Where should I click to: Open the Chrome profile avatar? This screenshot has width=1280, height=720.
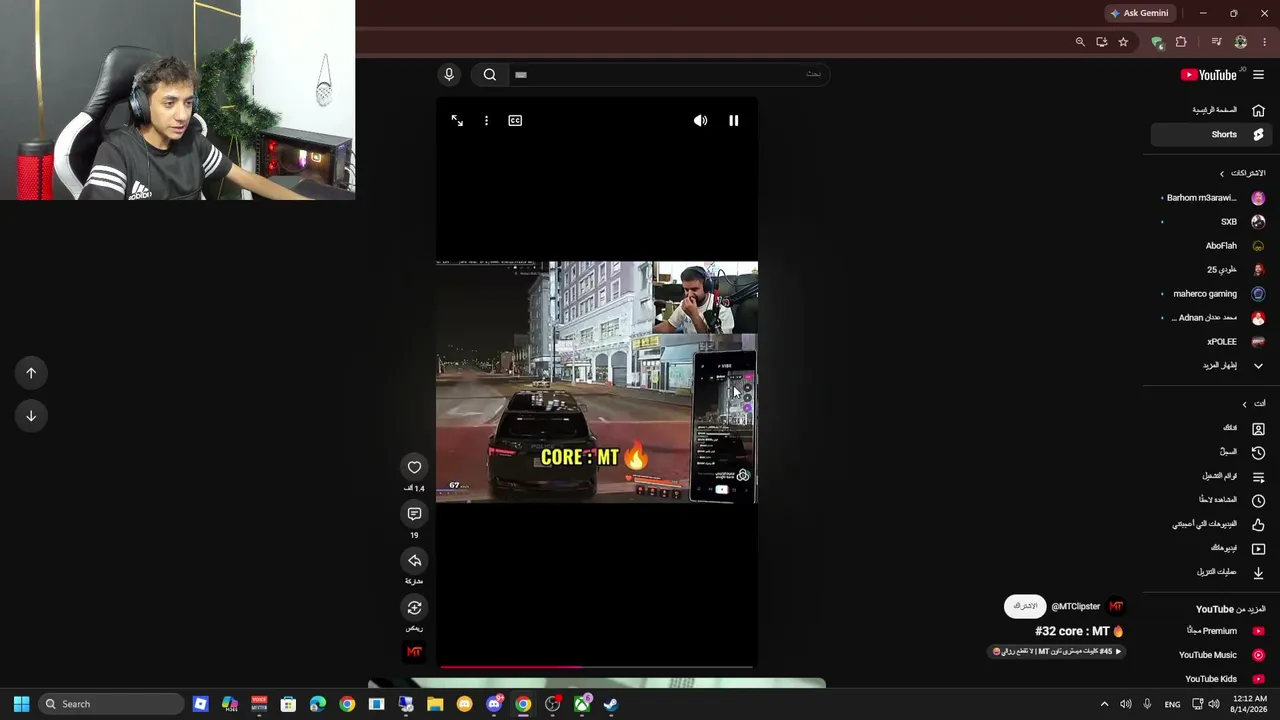[1240, 42]
